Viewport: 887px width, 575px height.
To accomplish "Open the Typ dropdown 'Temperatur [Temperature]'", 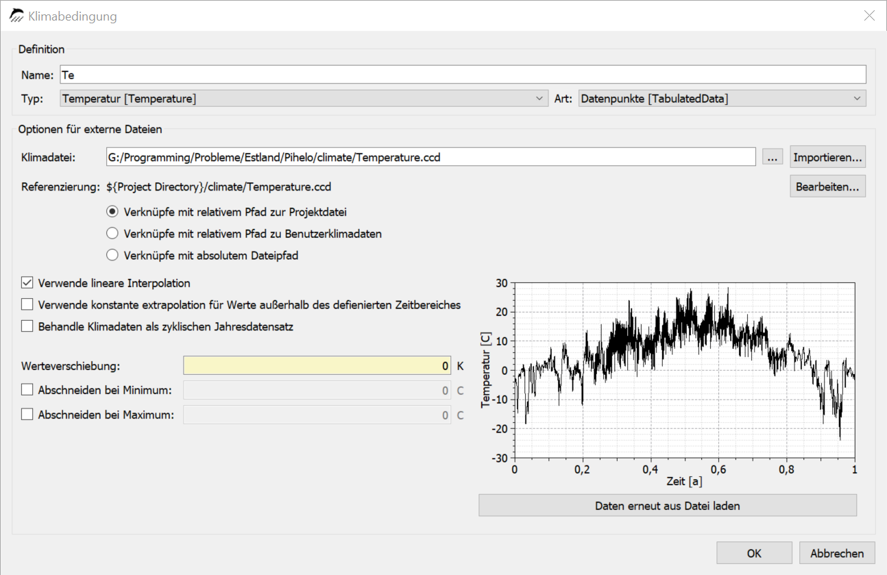I will [304, 98].
